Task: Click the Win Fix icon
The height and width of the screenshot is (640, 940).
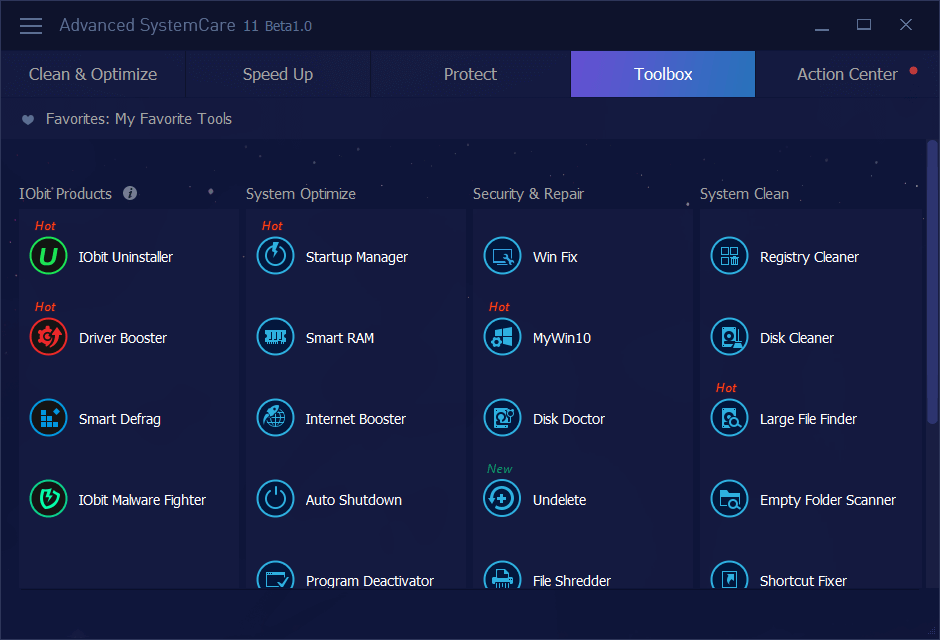Action: pyautogui.click(x=502, y=256)
